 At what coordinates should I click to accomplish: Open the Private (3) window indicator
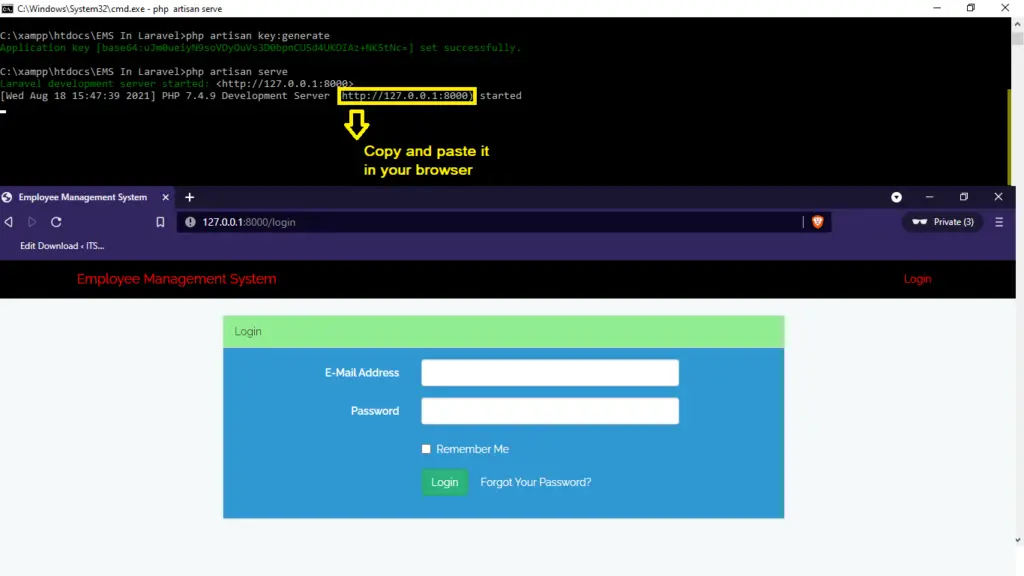pyautogui.click(x=942, y=222)
